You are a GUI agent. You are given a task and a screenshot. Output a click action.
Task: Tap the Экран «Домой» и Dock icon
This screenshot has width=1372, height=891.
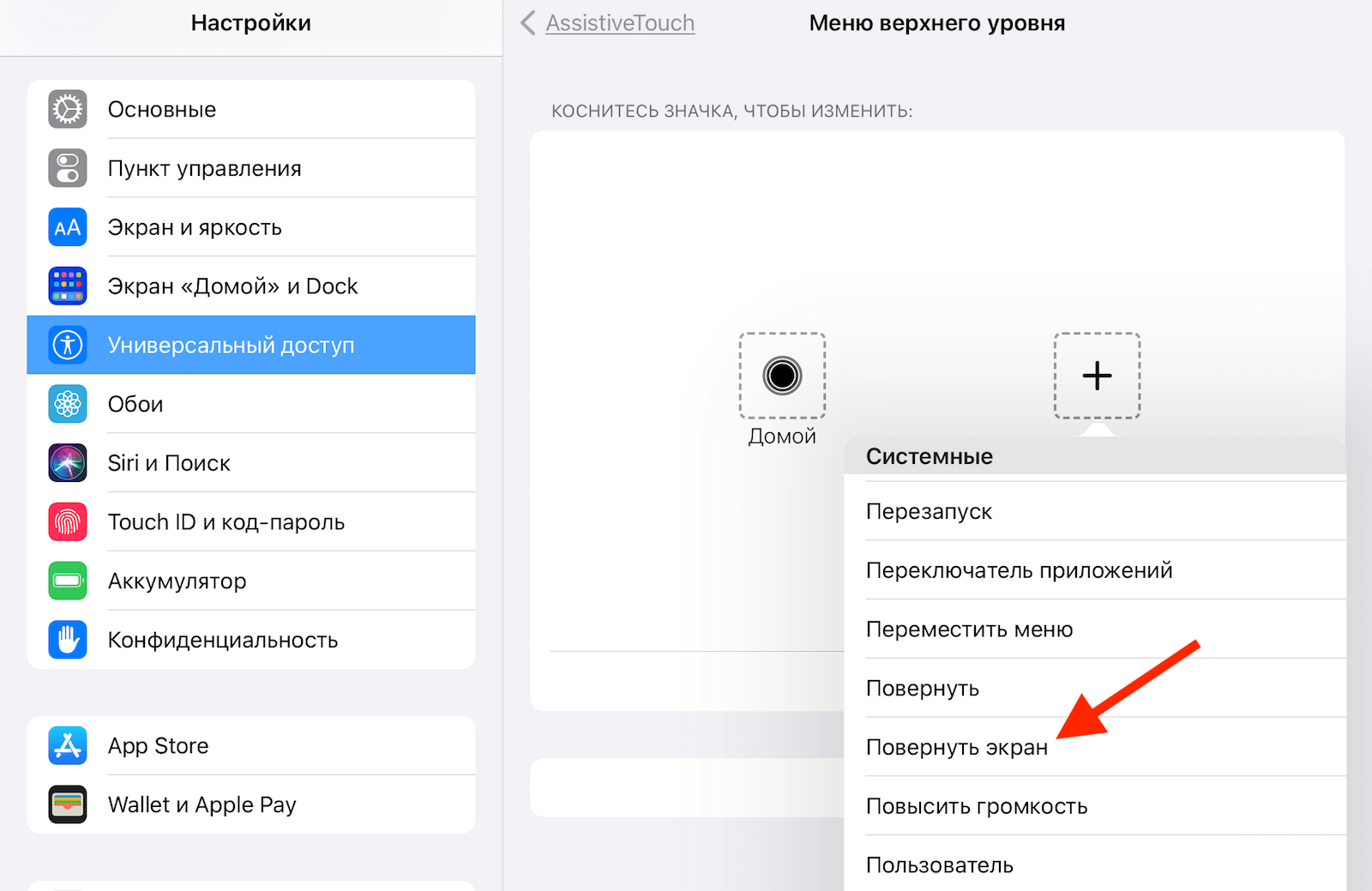[68, 286]
